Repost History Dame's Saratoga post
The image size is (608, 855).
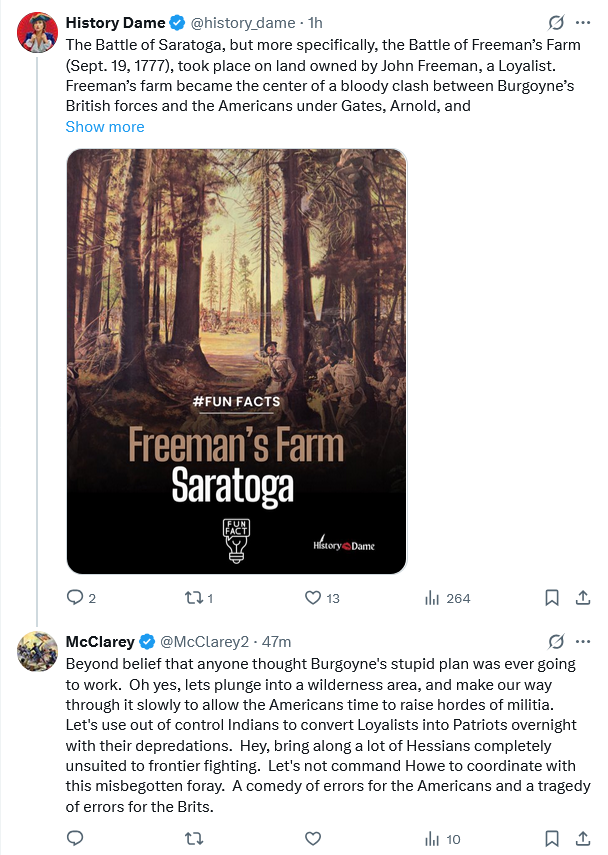coord(194,598)
